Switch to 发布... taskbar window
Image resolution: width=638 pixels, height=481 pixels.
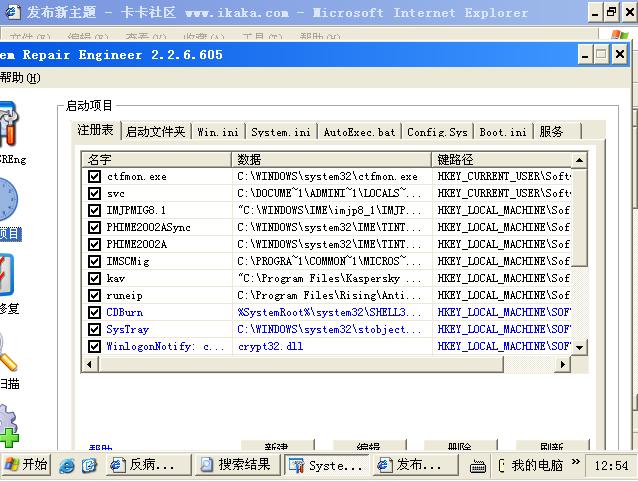[415, 465]
